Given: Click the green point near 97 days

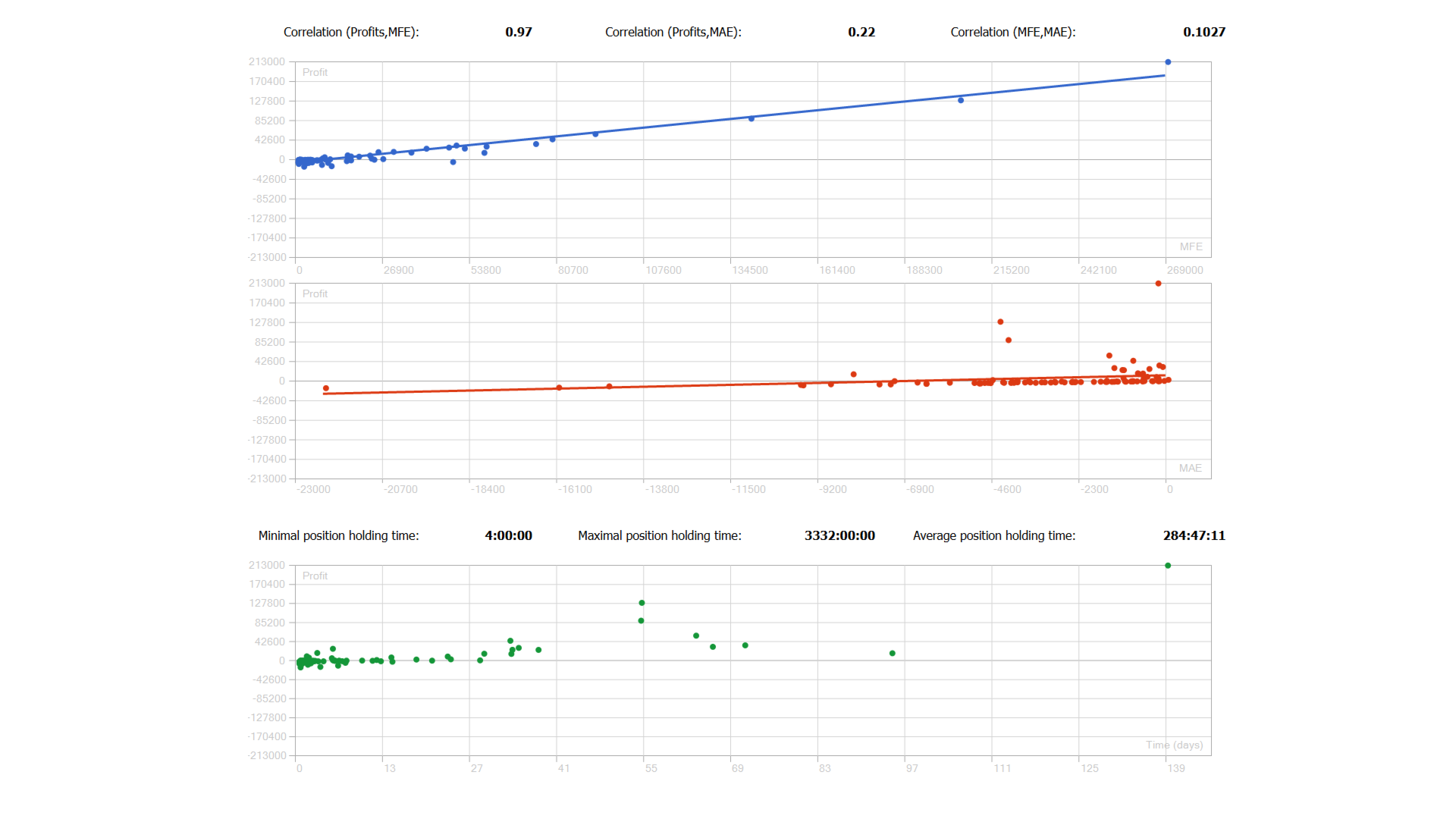Looking at the screenshot, I should (893, 653).
